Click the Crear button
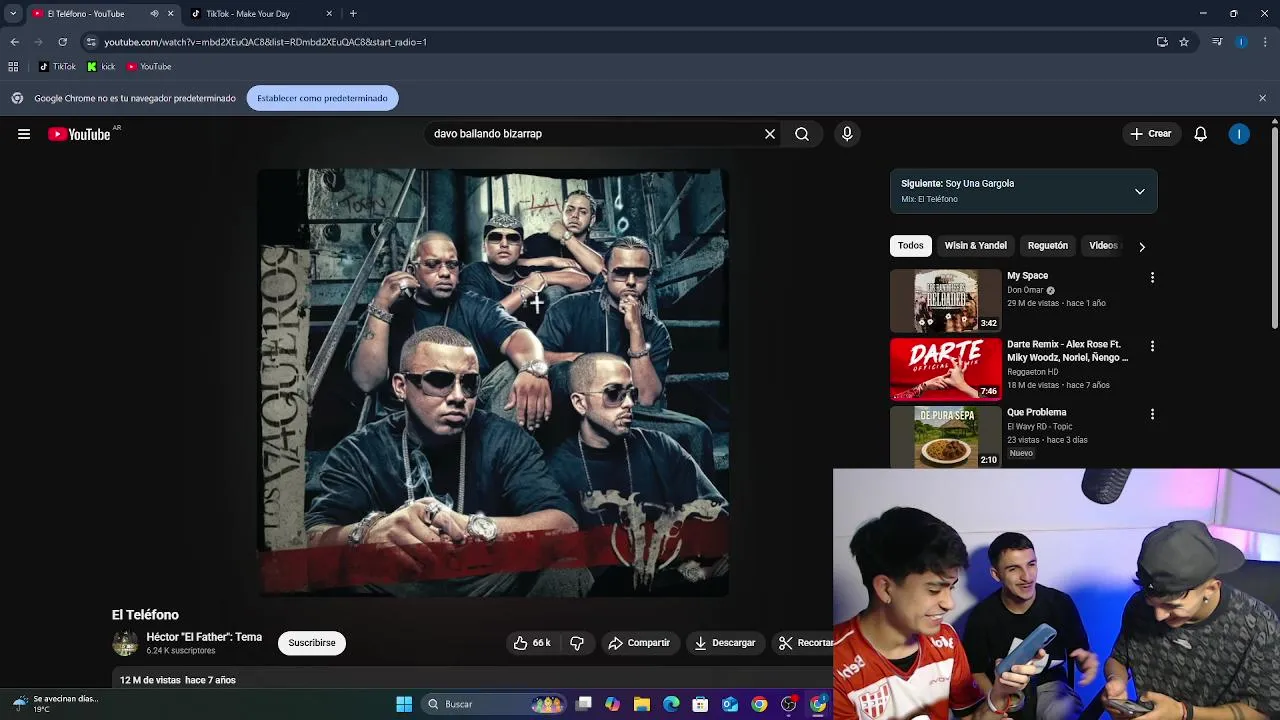The width and height of the screenshot is (1280, 720). 1150,134
